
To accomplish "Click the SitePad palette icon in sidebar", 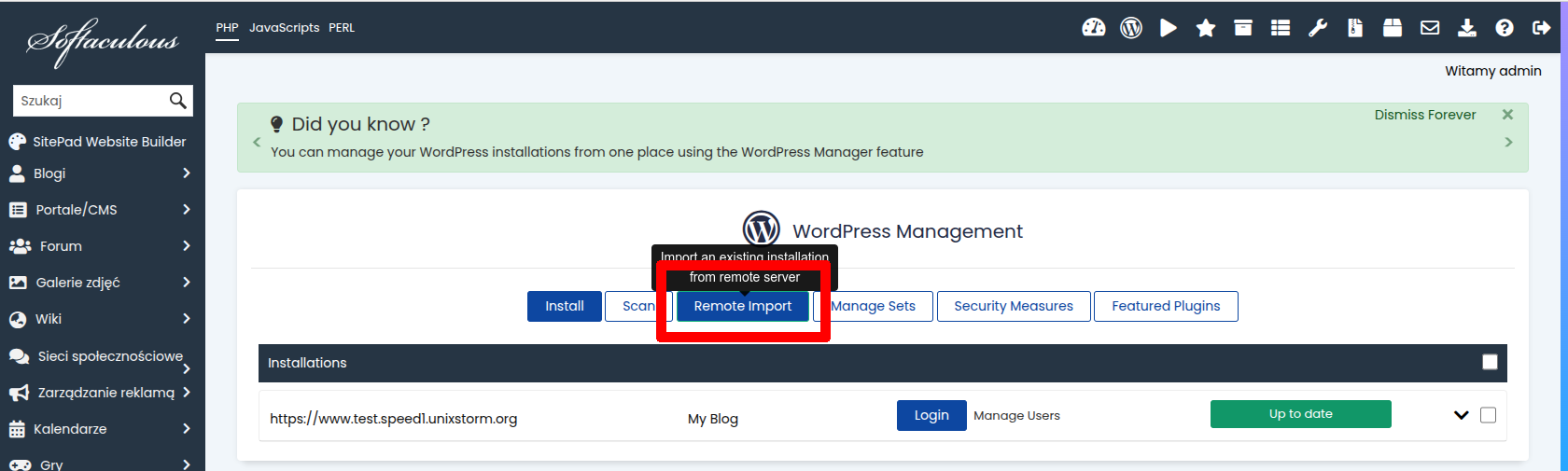I will 17,142.
